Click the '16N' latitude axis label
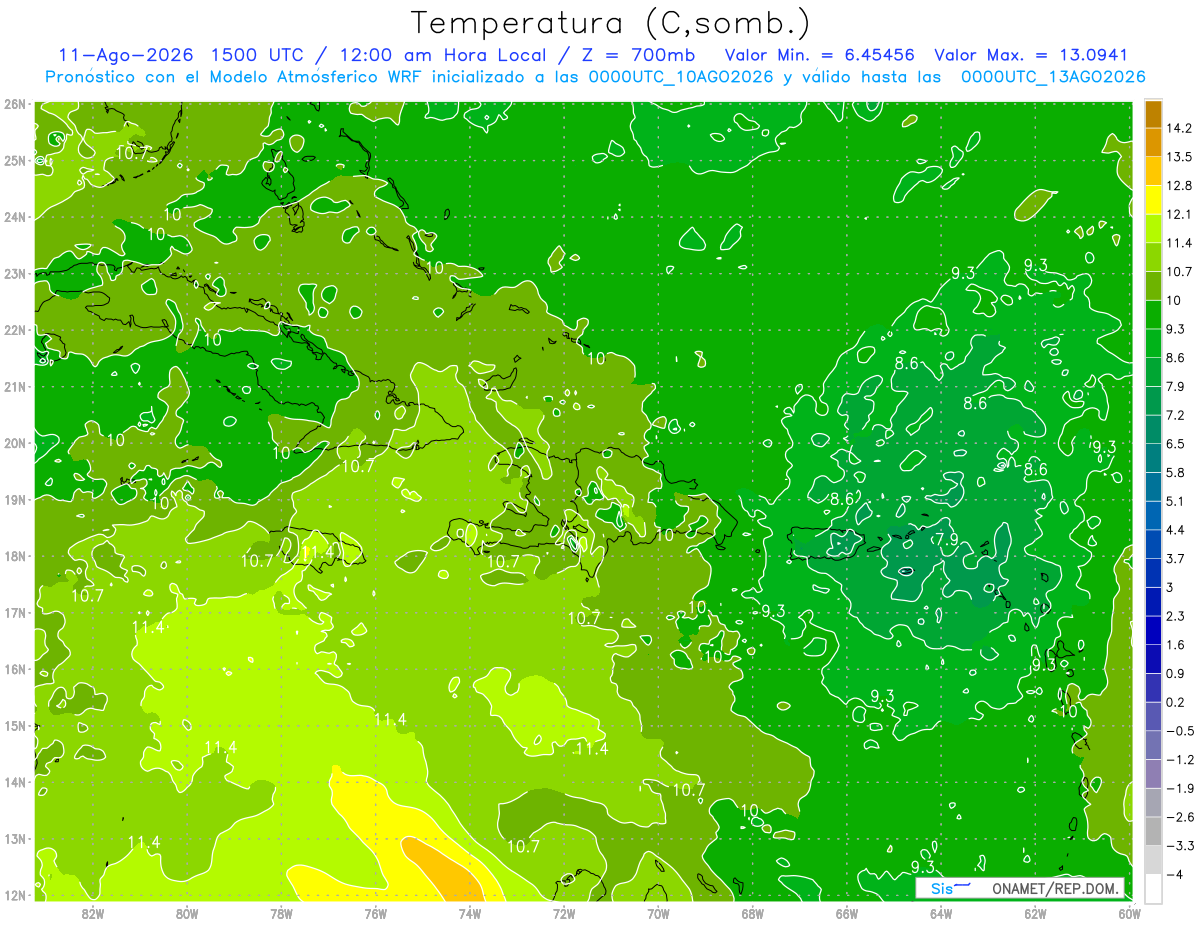The width and height of the screenshot is (1200, 927). [14, 669]
